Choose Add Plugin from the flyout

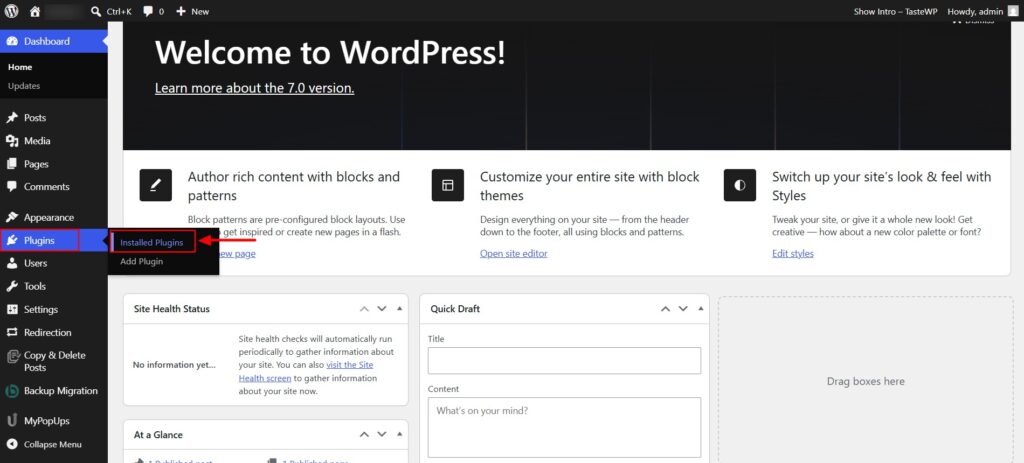[142, 261]
